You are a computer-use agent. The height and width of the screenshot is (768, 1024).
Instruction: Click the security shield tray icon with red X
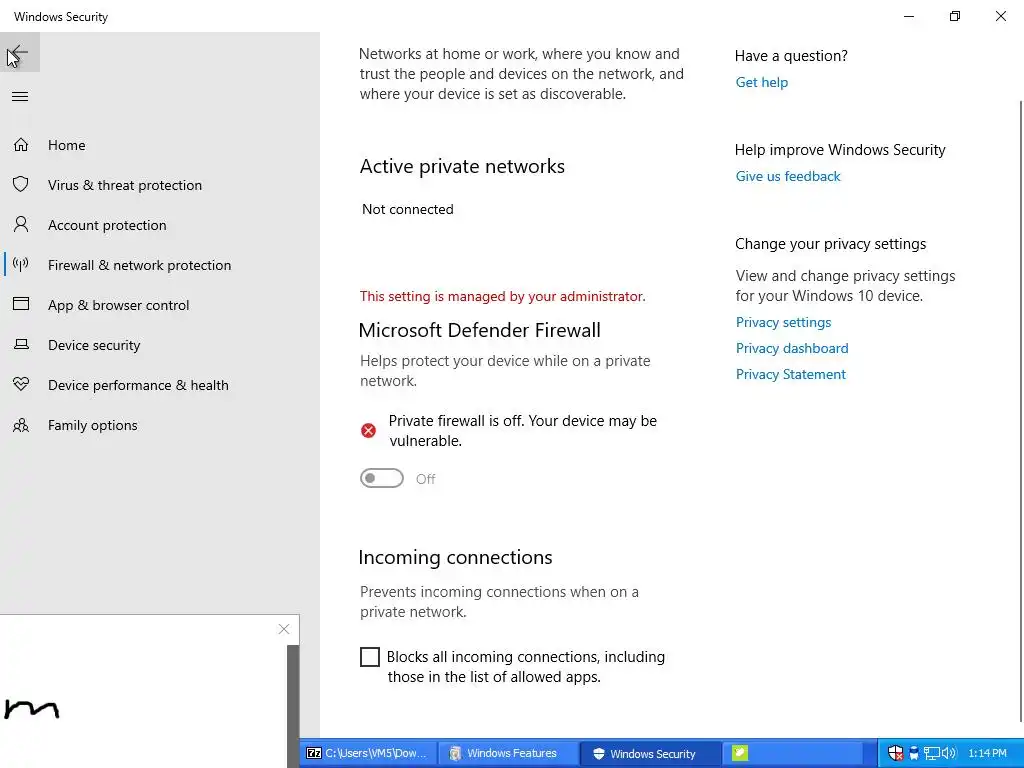coord(895,753)
